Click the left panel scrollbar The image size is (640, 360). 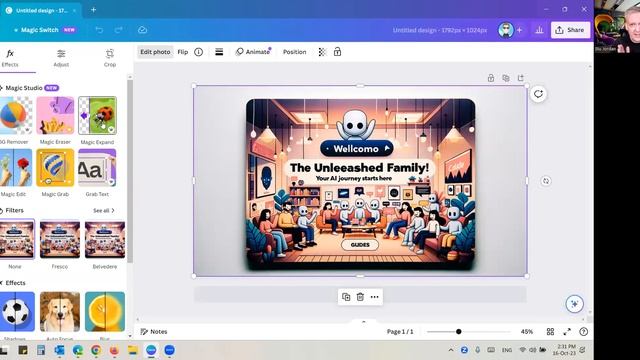pyautogui.click(x=130, y=171)
